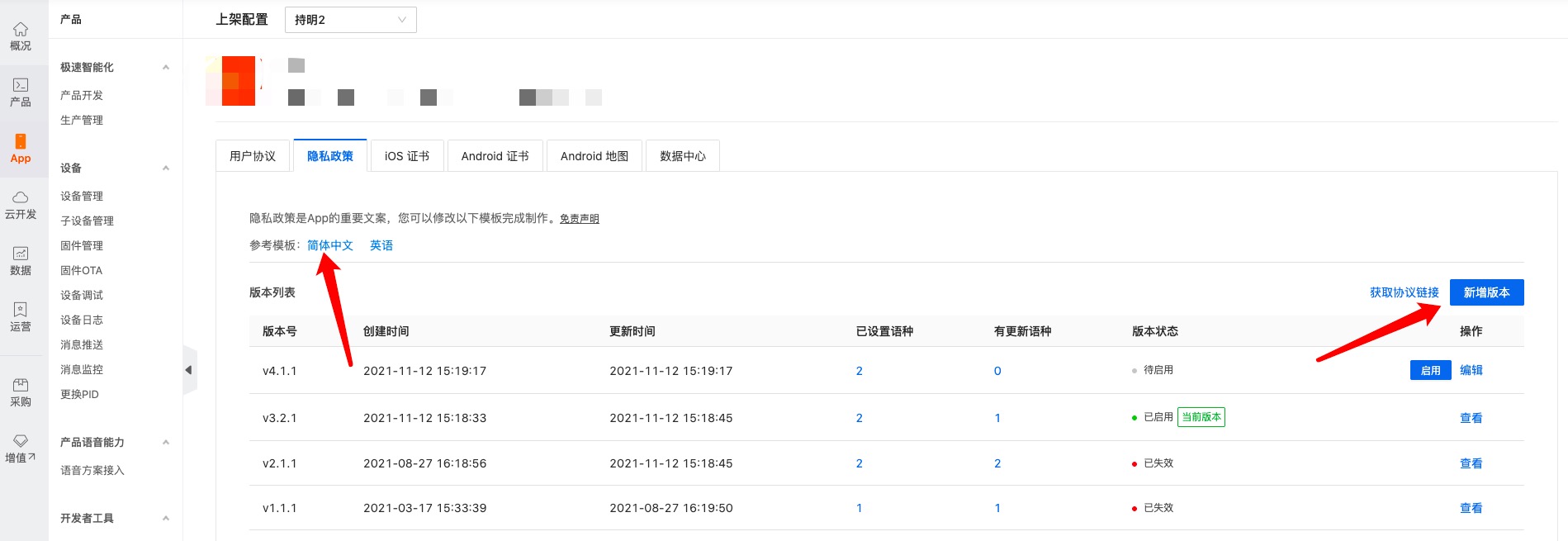This screenshot has height=541, width=1568.
Task: Switch to the 用户协议 tab
Action: (x=253, y=156)
